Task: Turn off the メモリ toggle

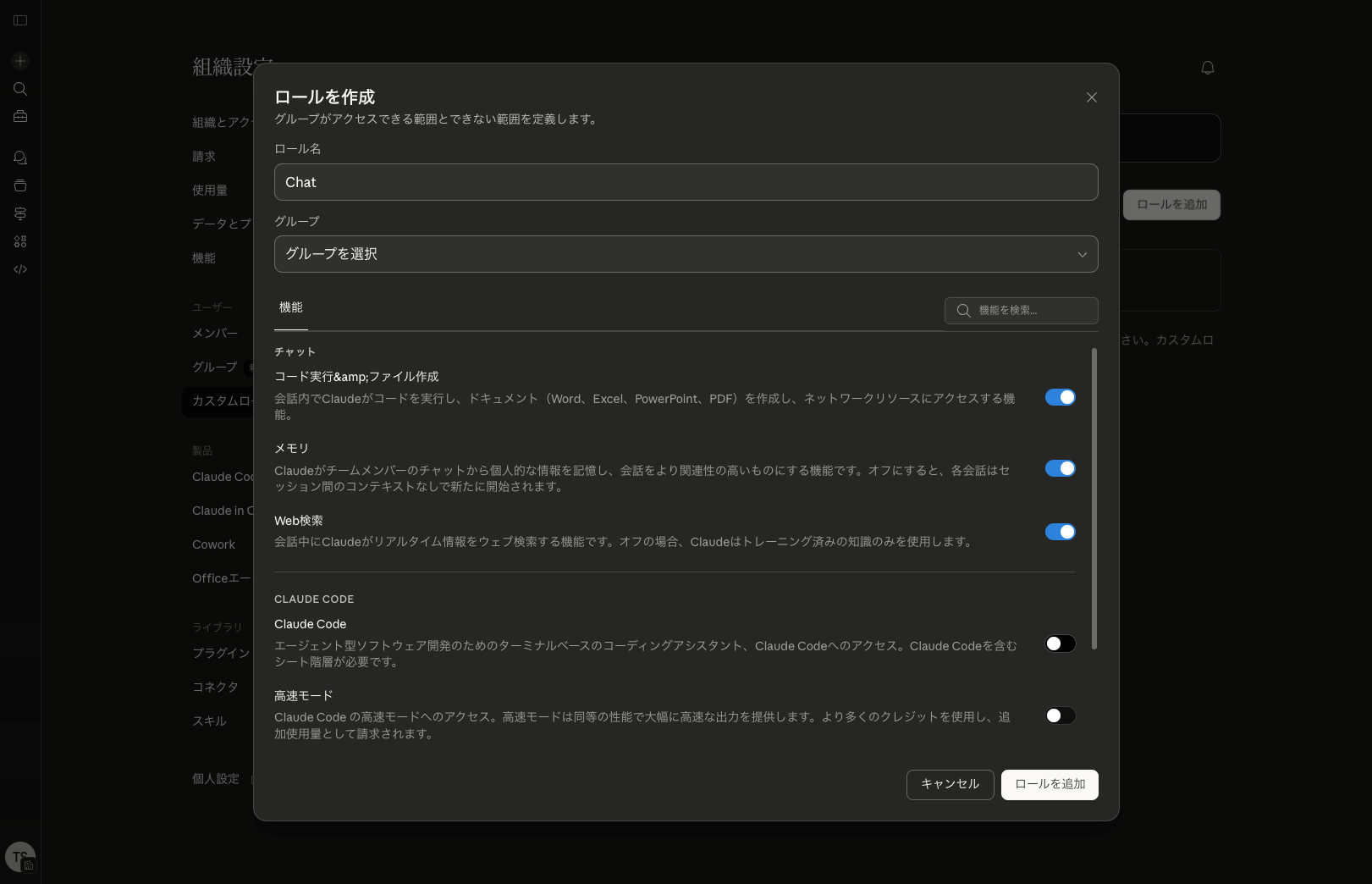Action: pos(1060,467)
